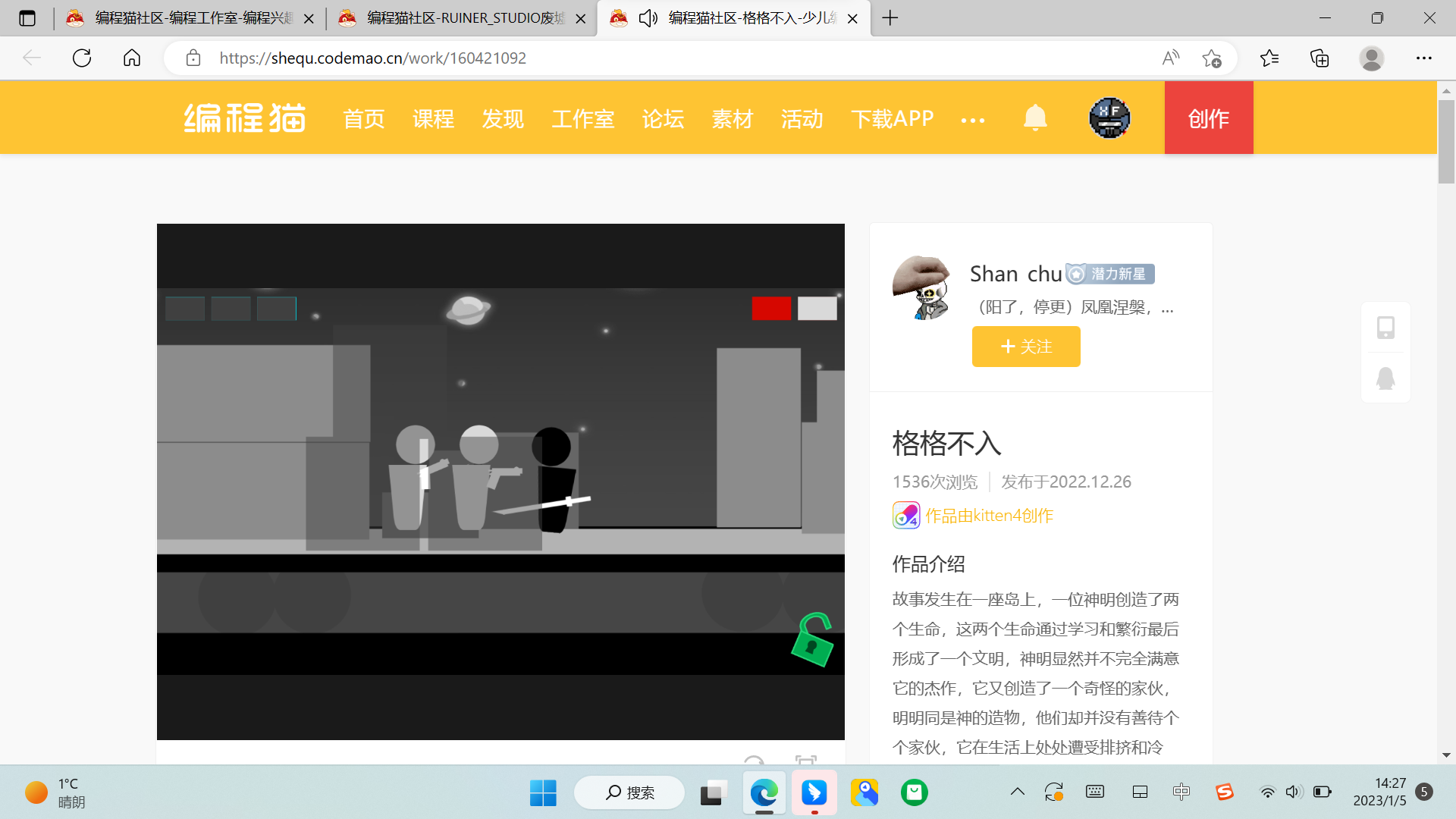Open the Collections icon
1456x819 pixels.
[1319, 58]
